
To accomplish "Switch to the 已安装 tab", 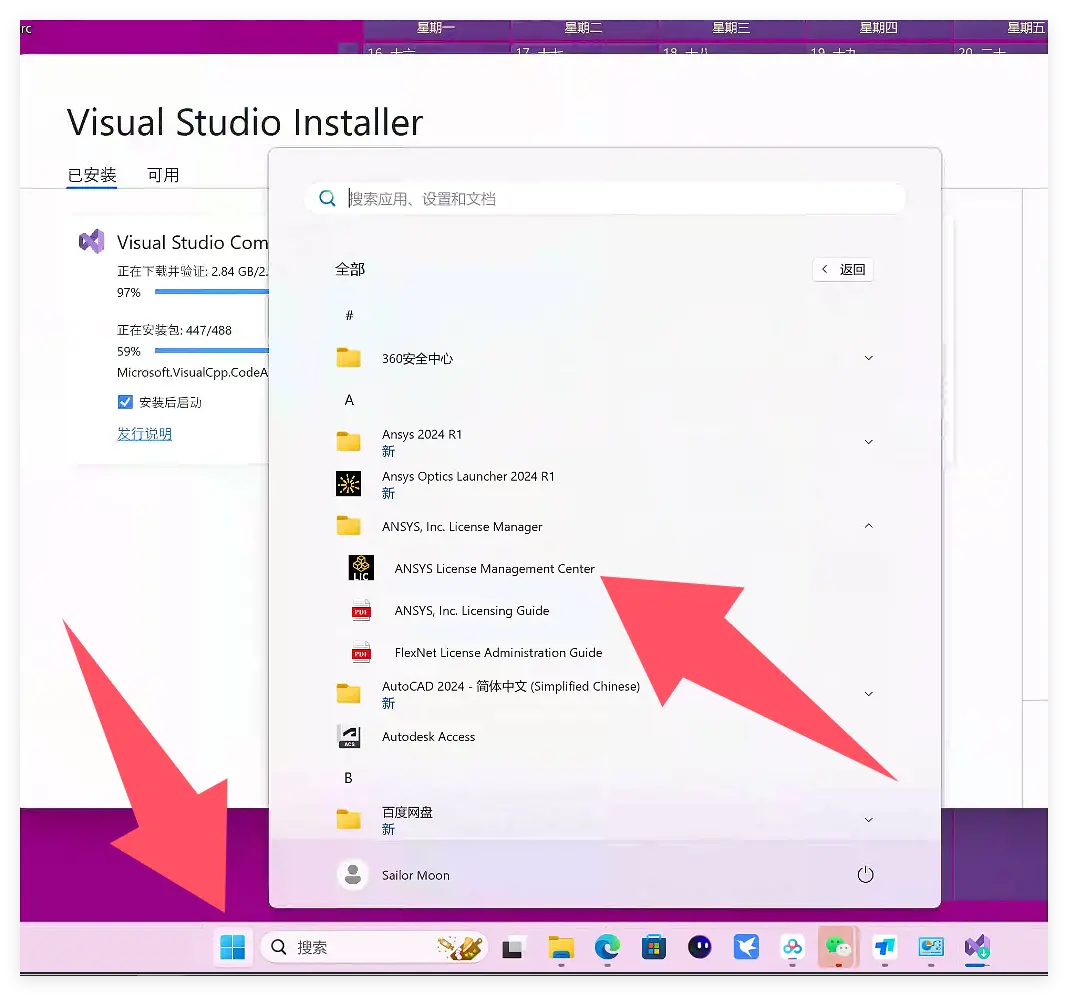I will (x=92, y=175).
